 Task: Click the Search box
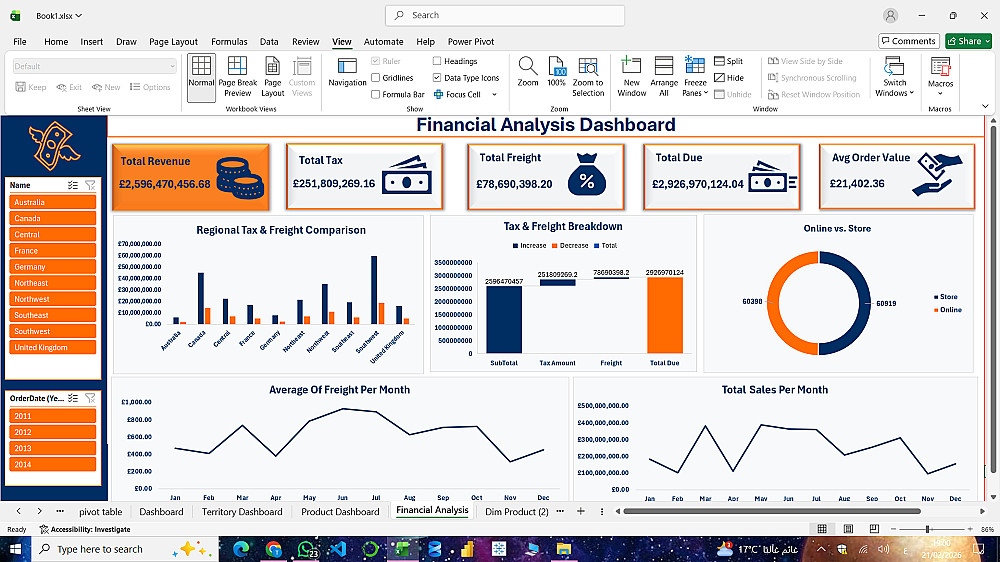tap(504, 15)
